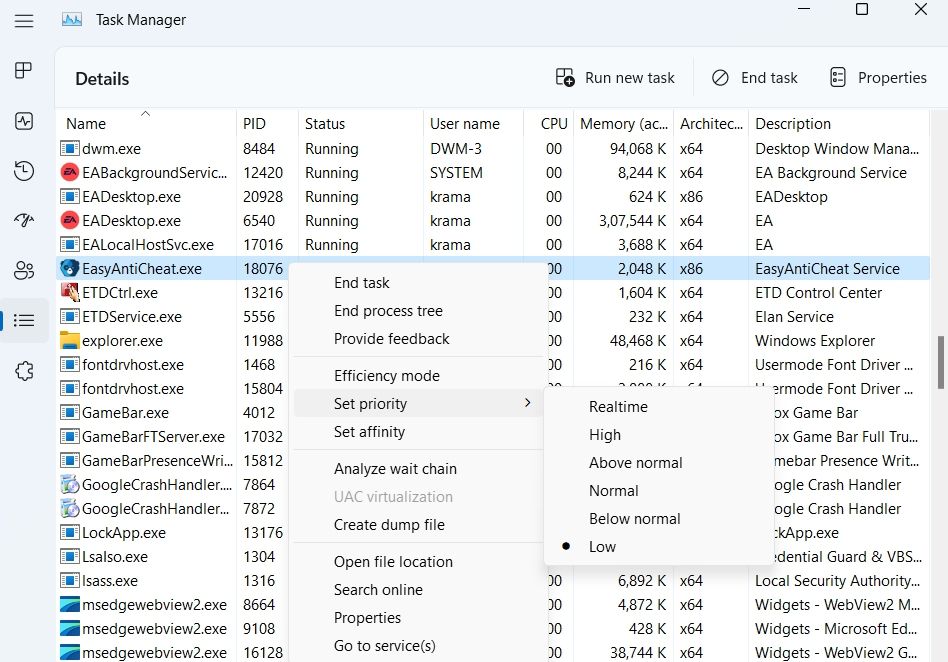
Task: Open Users page in sidebar
Action: coord(24,270)
